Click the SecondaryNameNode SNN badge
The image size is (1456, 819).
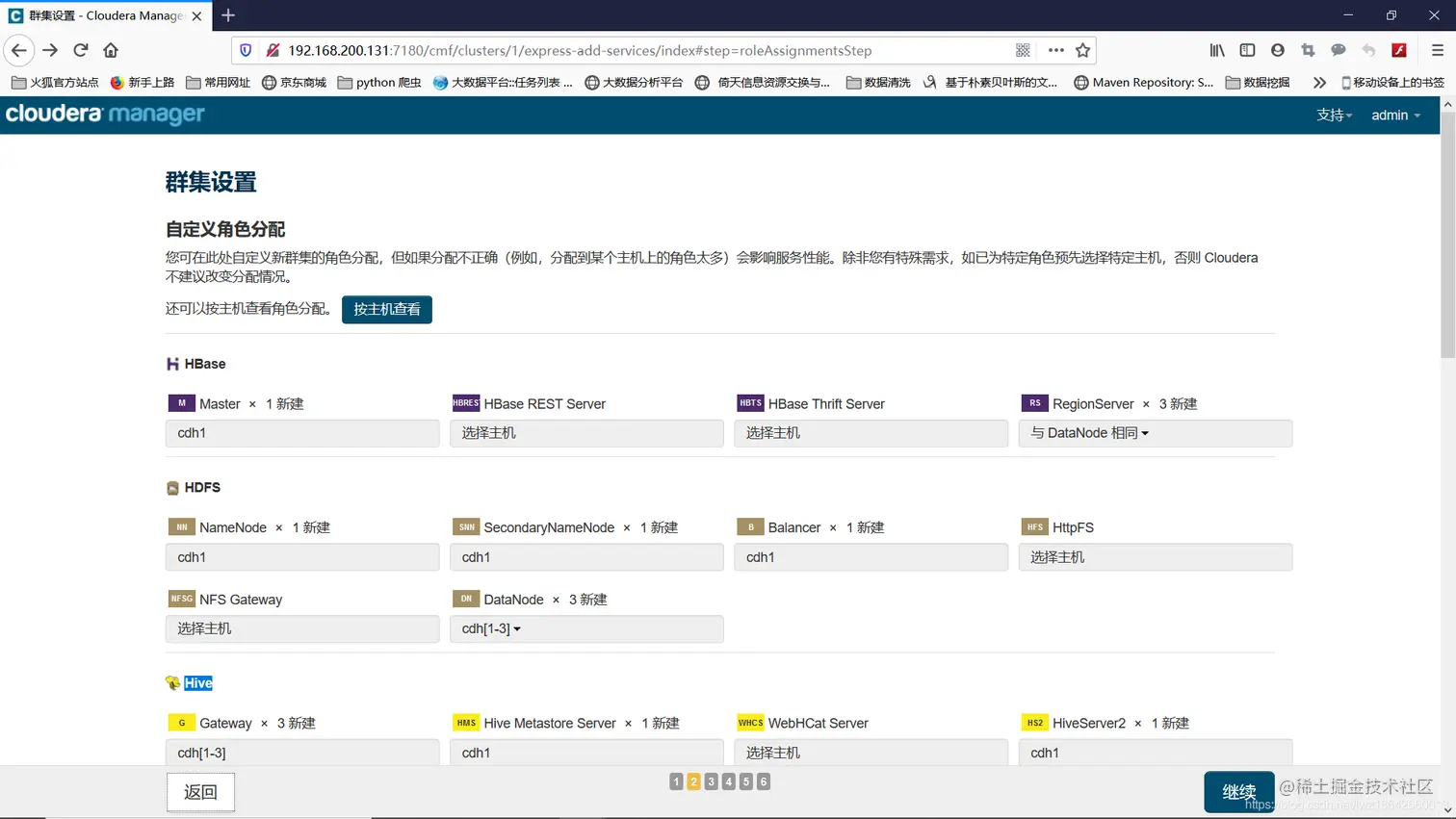coord(466,527)
